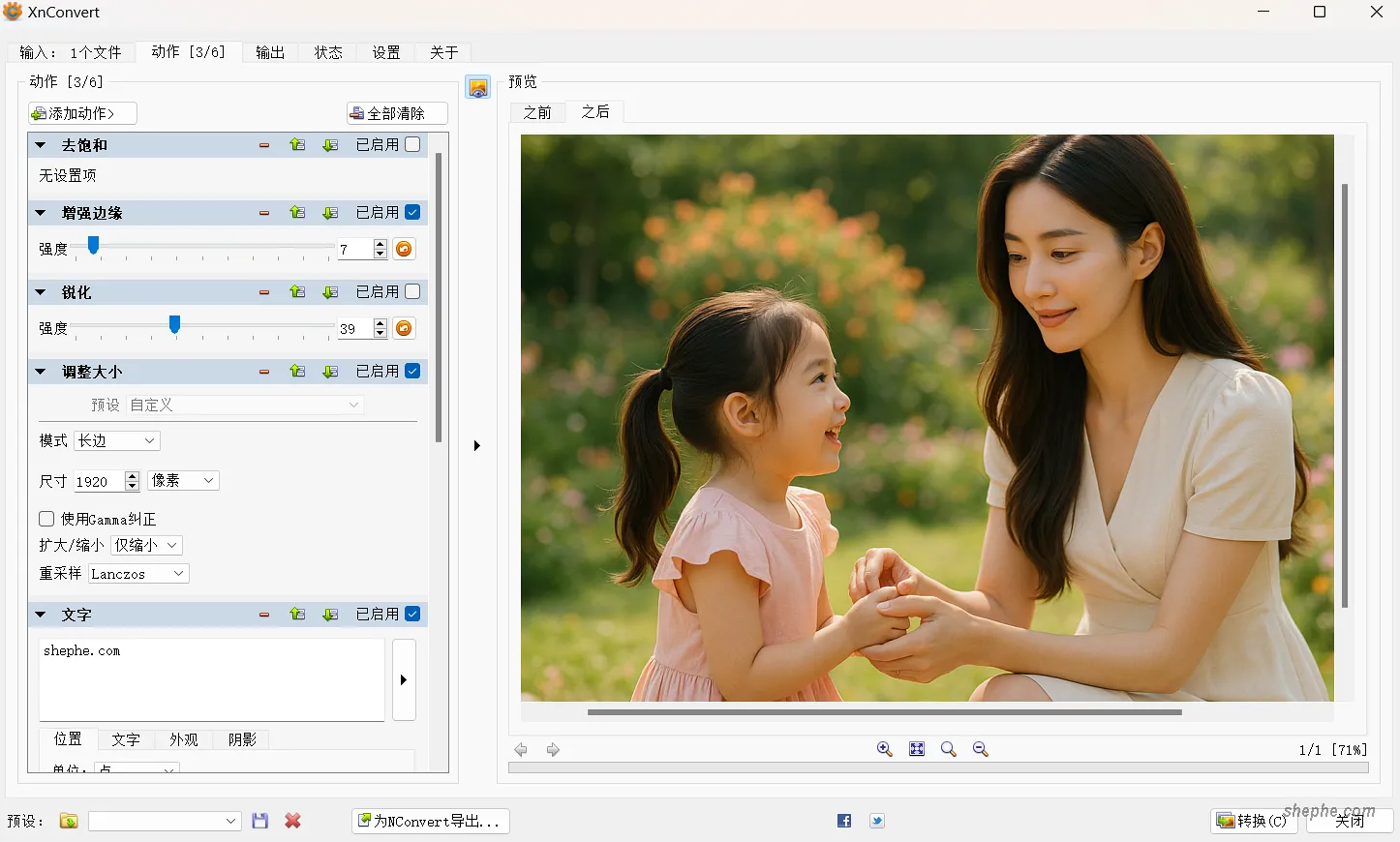
Task: Switch to the 输出 tab
Action: point(270,53)
